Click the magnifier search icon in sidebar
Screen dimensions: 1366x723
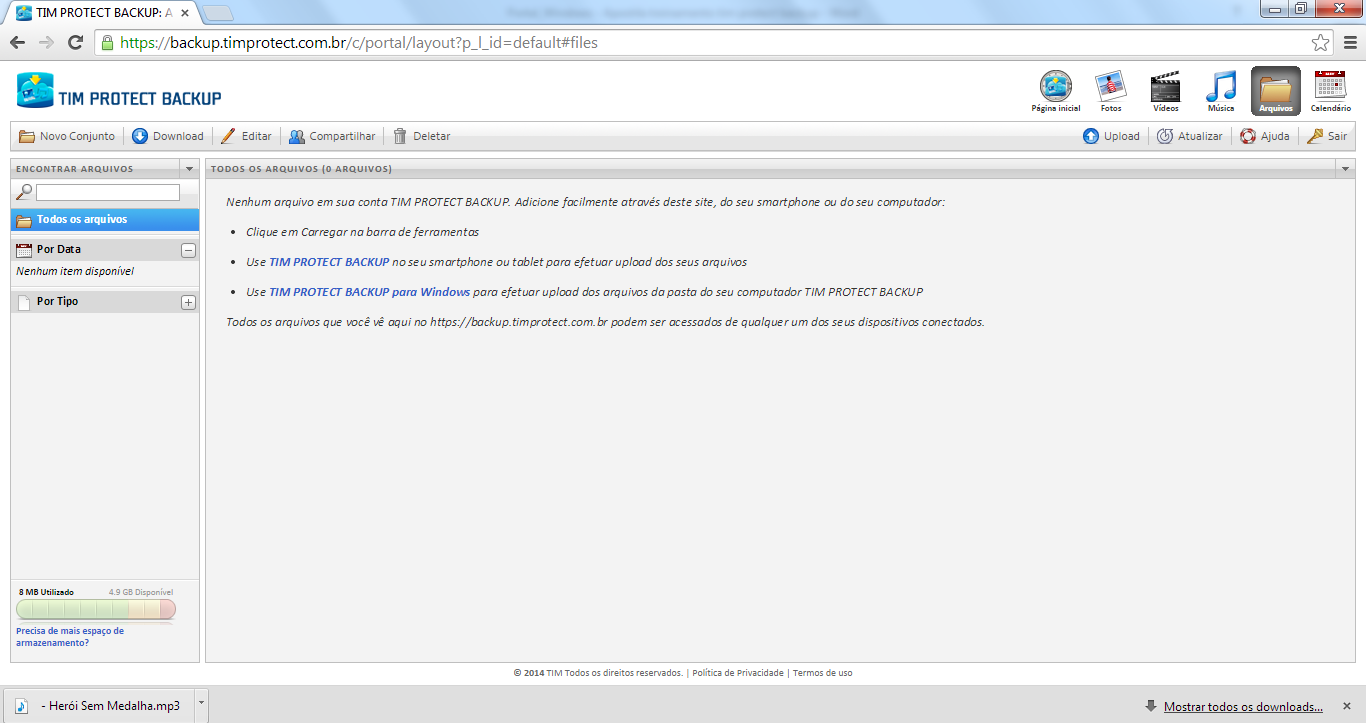[x=24, y=192]
